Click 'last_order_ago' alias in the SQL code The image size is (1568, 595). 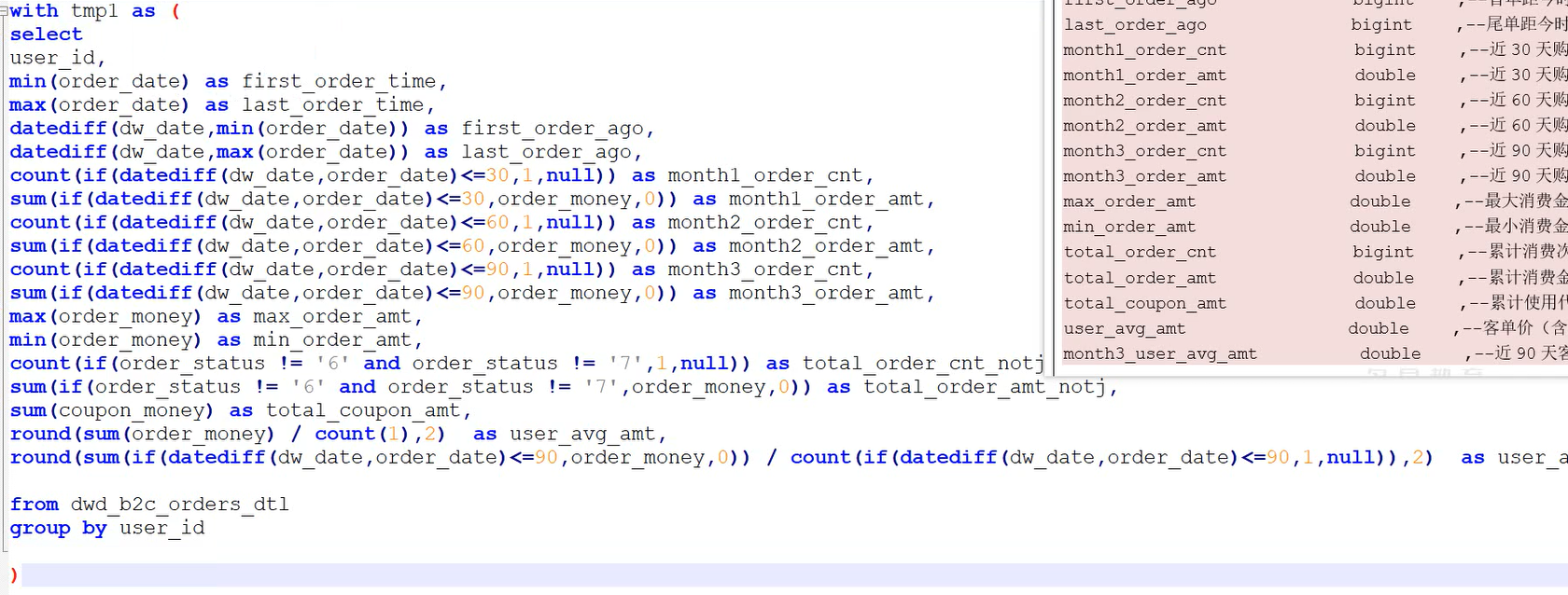pos(546,152)
